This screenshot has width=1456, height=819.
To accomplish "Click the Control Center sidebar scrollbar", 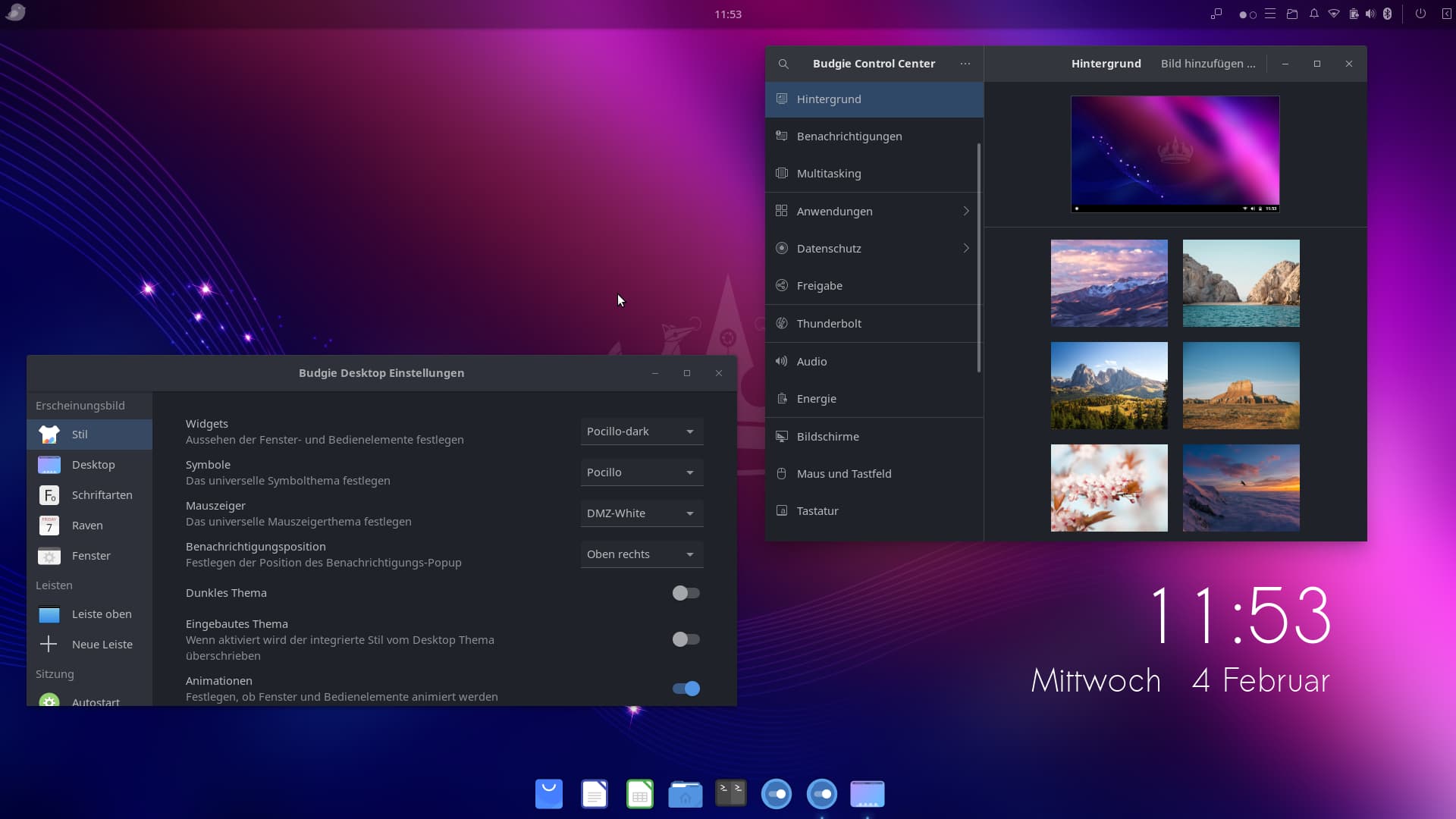I will (x=979, y=258).
